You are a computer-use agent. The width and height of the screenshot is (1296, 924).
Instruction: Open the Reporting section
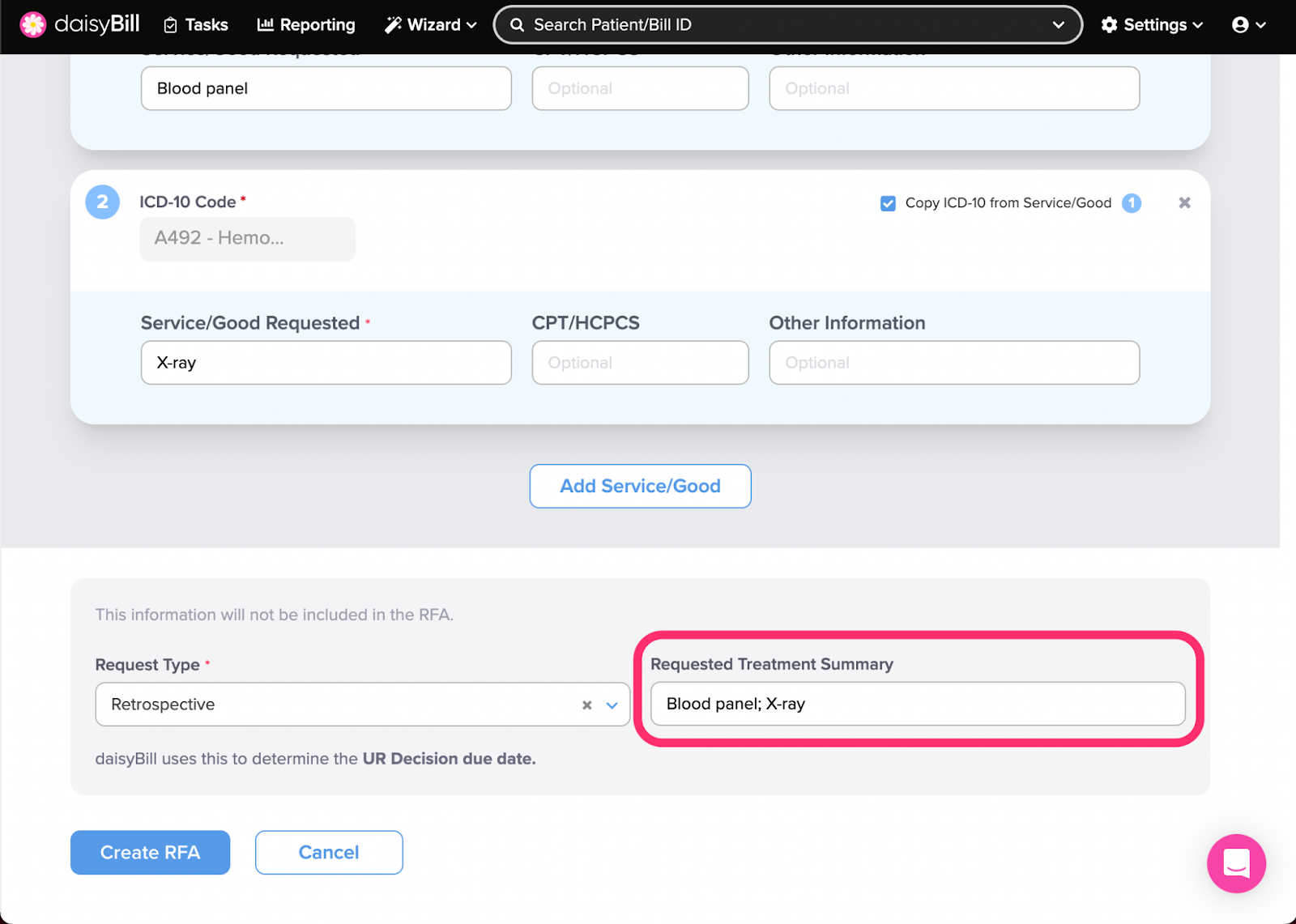coord(305,25)
